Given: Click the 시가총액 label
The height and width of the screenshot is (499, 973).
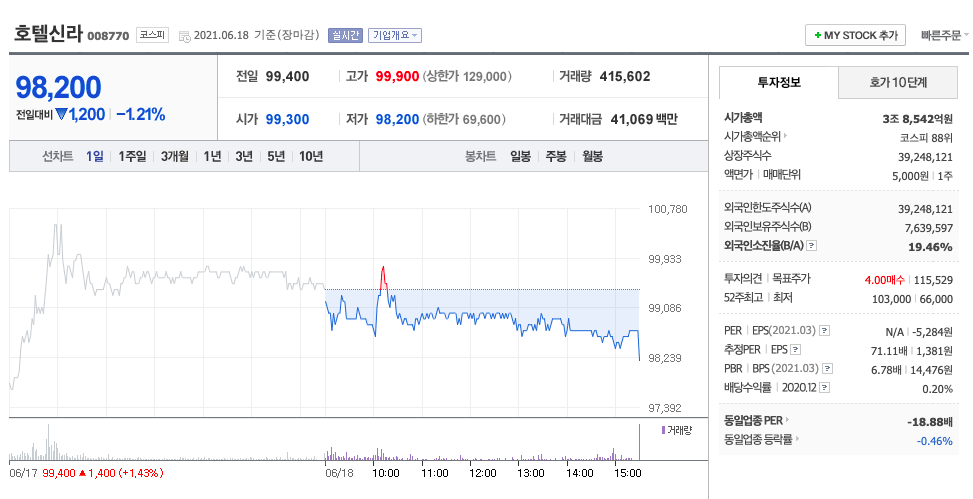Looking at the screenshot, I should coord(743,117).
